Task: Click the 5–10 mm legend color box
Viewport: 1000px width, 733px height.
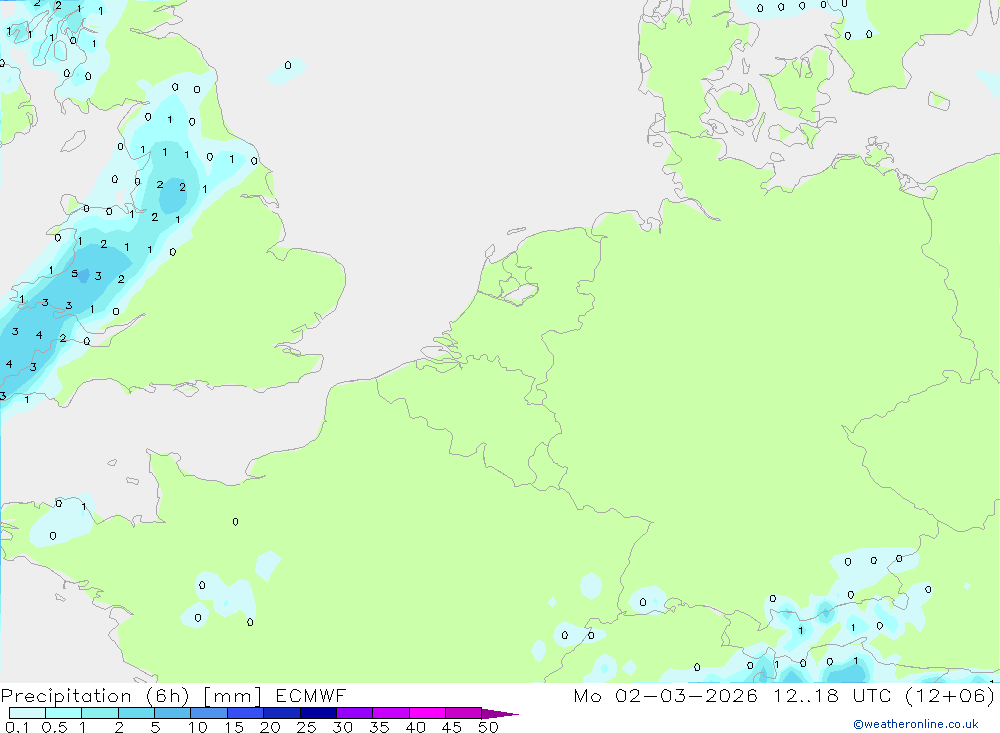Action: [x=173, y=713]
